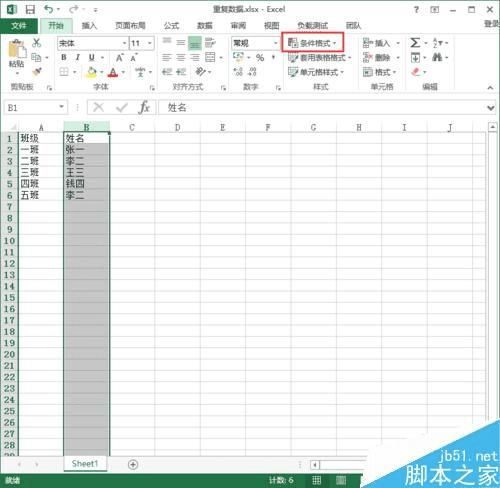Undo the last action
This screenshot has width=500, height=488.
click(49, 9)
